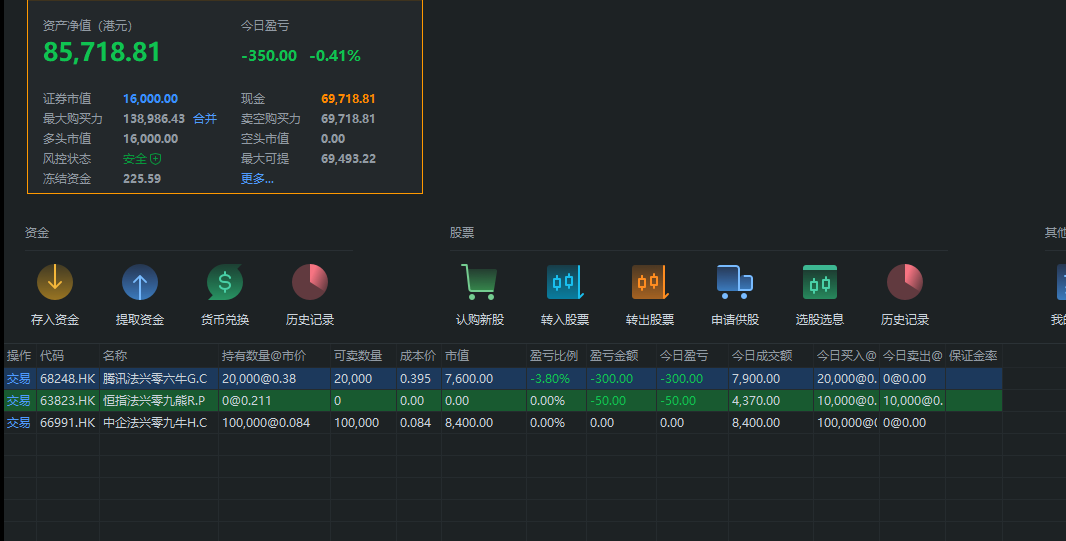This screenshot has width=1066, height=541.
Task: Sort by the 今日买入@ column header
Action: click(x=846, y=355)
